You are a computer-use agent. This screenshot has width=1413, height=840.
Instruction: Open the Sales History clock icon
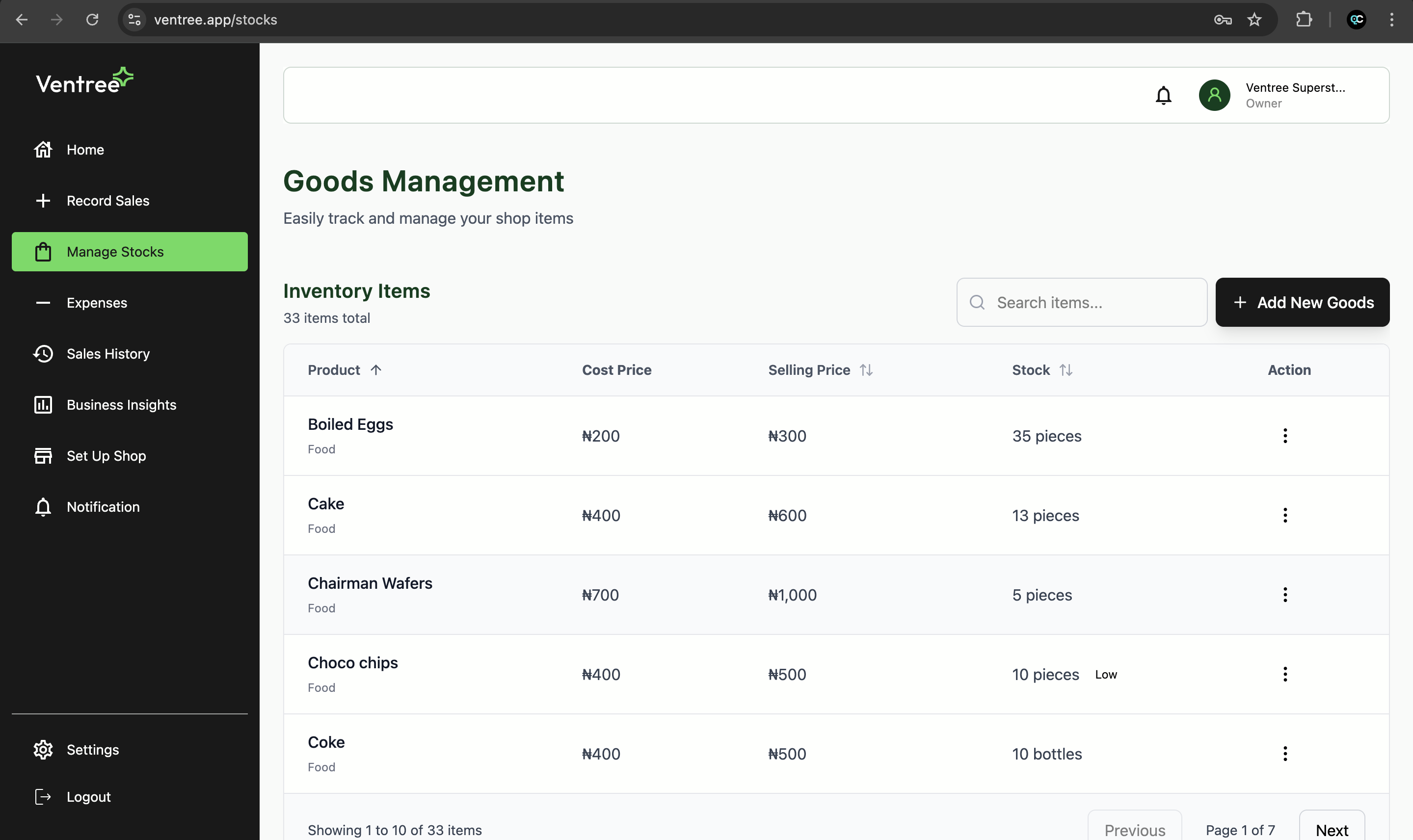click(x=44, y=354)
